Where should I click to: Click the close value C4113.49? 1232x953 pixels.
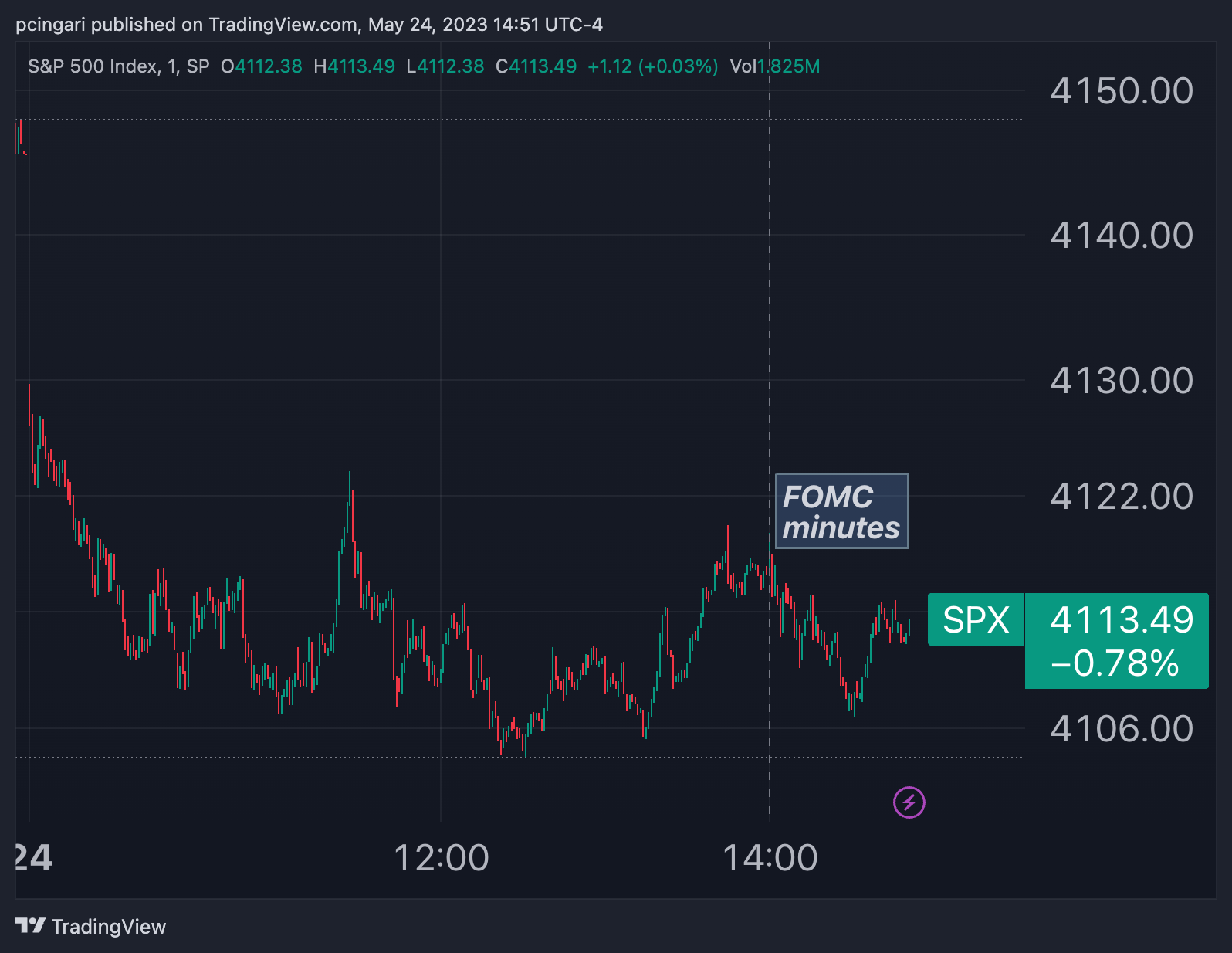[x=536, y=66]
